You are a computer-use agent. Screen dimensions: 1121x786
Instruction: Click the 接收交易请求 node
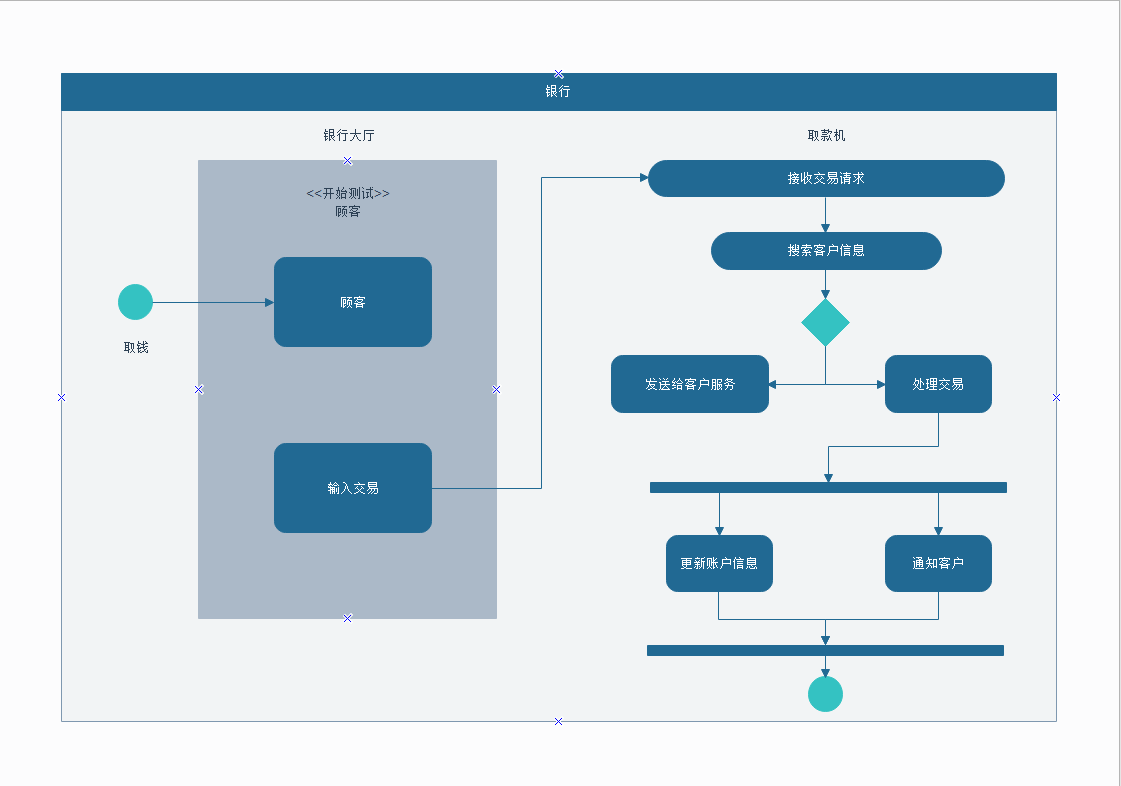click(x=826, y=178)
